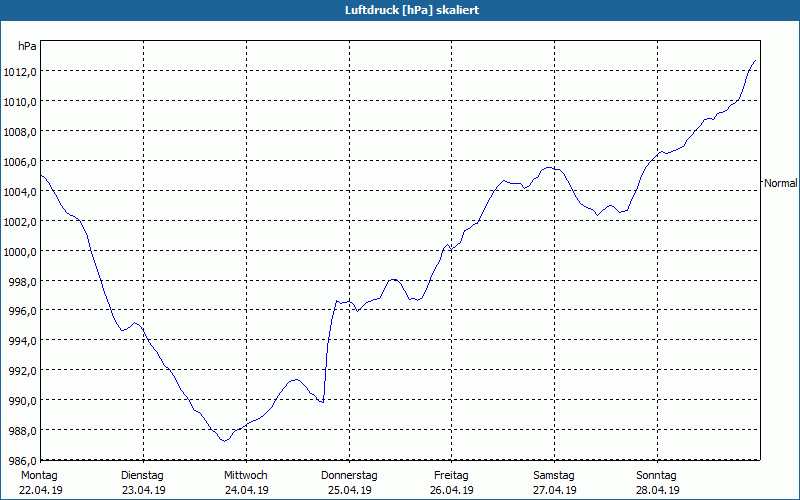Select the Samstag day label
Screen dimensions: 800x500
coord(554,476)
